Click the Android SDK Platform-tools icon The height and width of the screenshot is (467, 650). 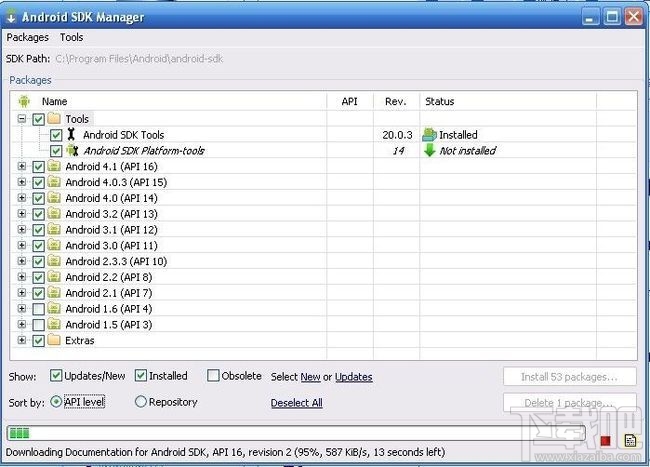[73, 150]
